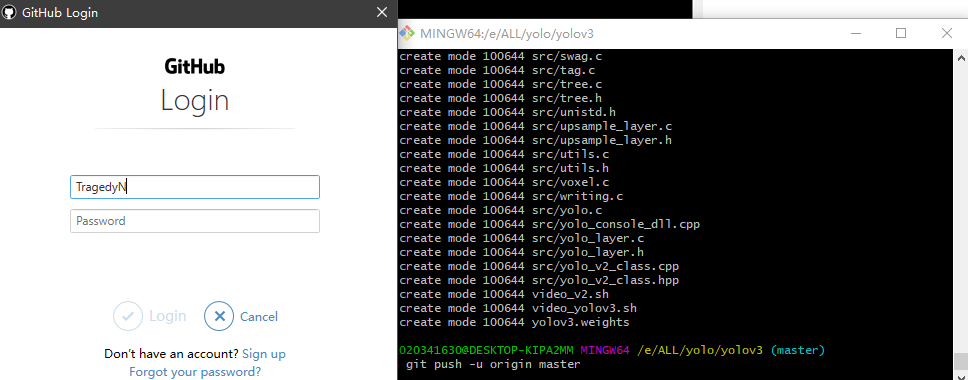
Task: Click the large Login heading
Action: tap(195, 100)
